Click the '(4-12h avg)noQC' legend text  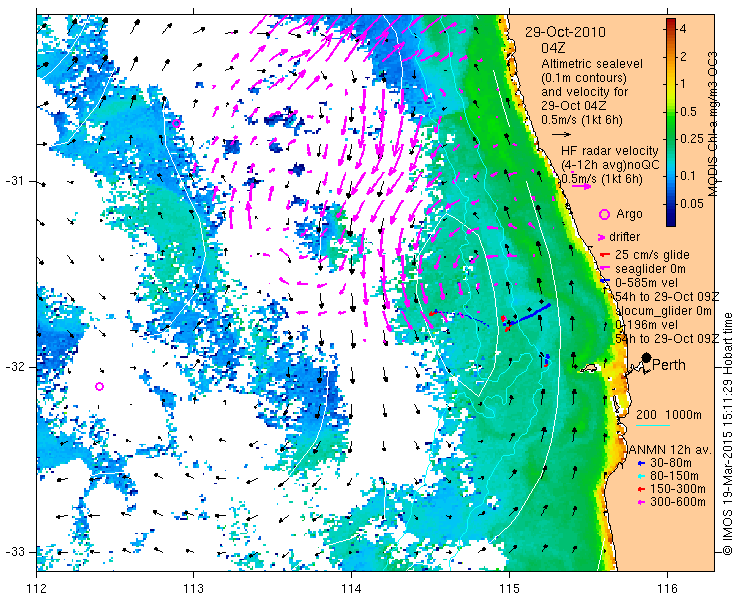[x=610, y=165]
